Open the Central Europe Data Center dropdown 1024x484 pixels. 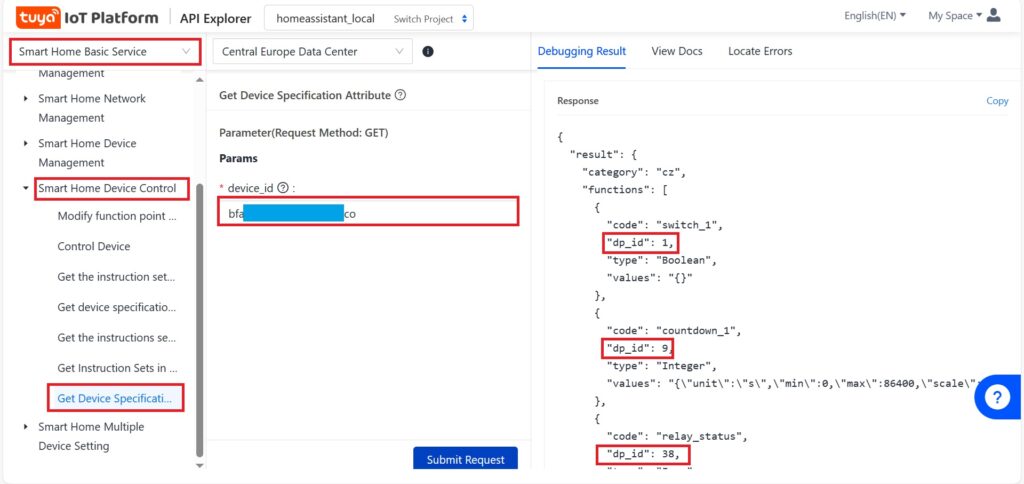tap(313, 52)
